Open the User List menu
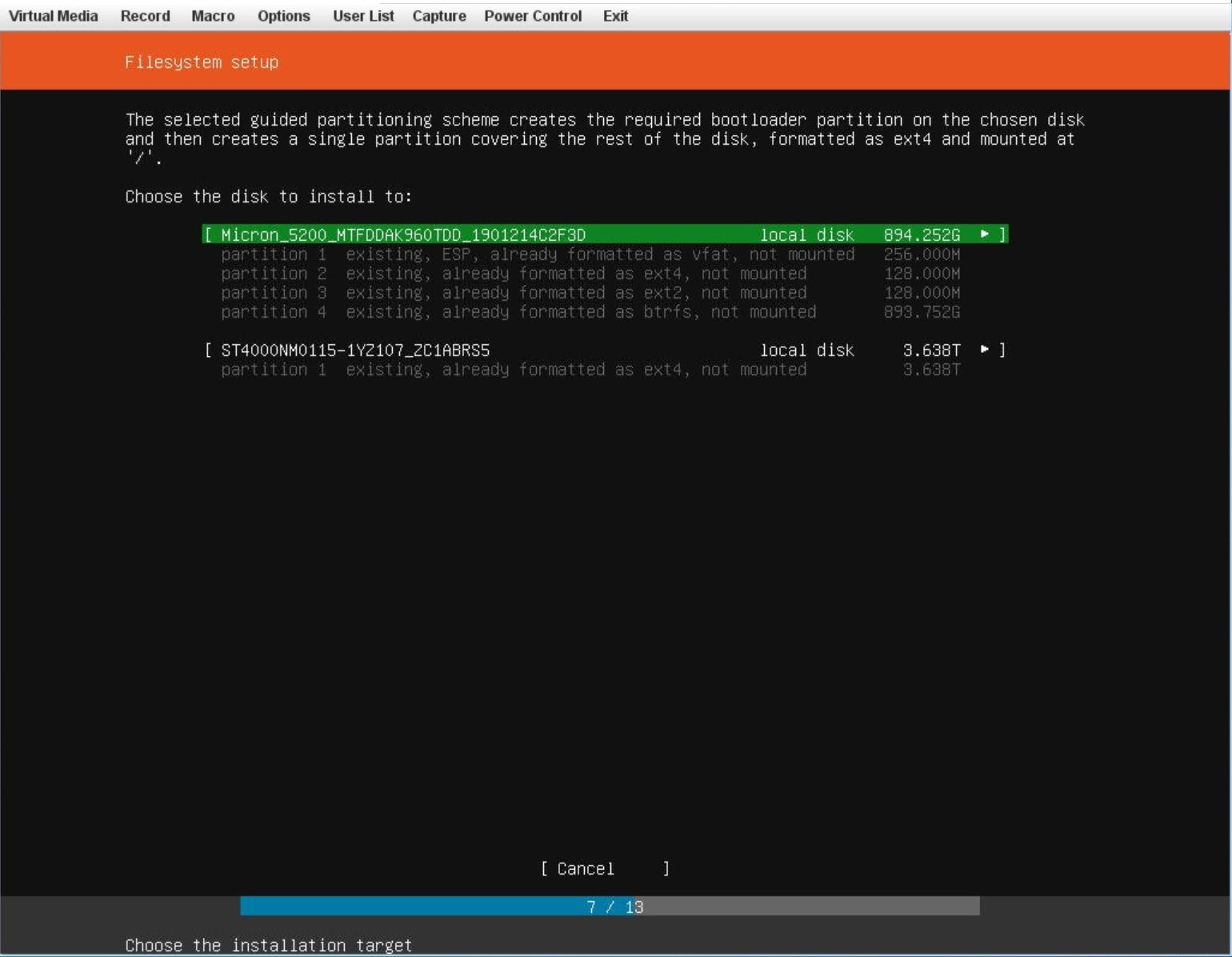 [363, 16]
